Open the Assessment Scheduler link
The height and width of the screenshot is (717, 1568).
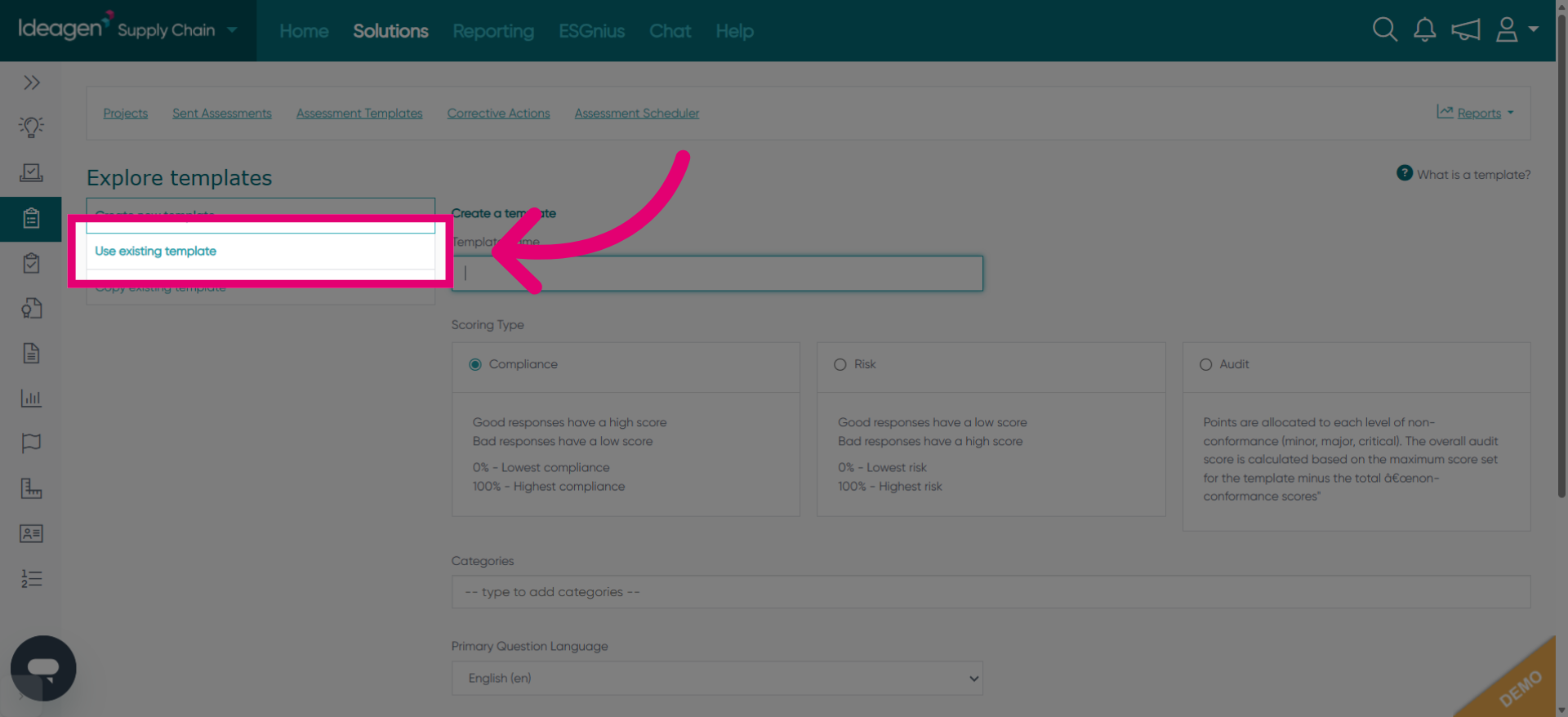click(636, 114)
